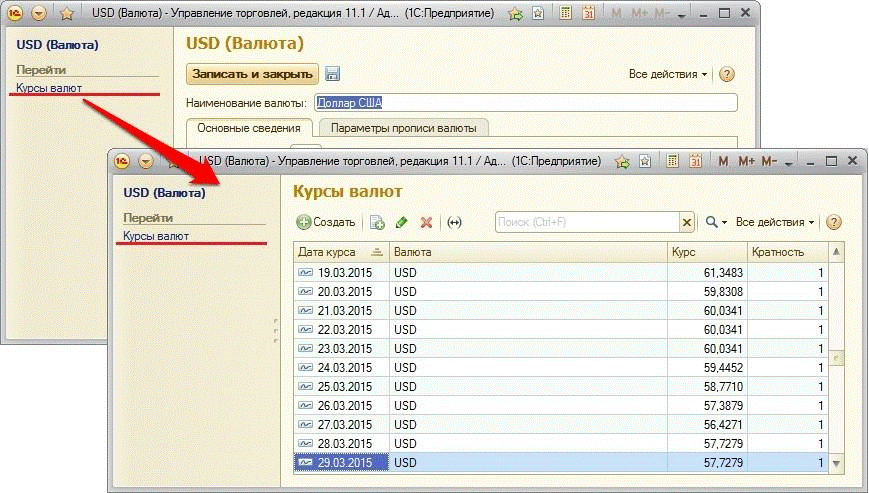Click the copy record icon next to Создать

[377, 222]
